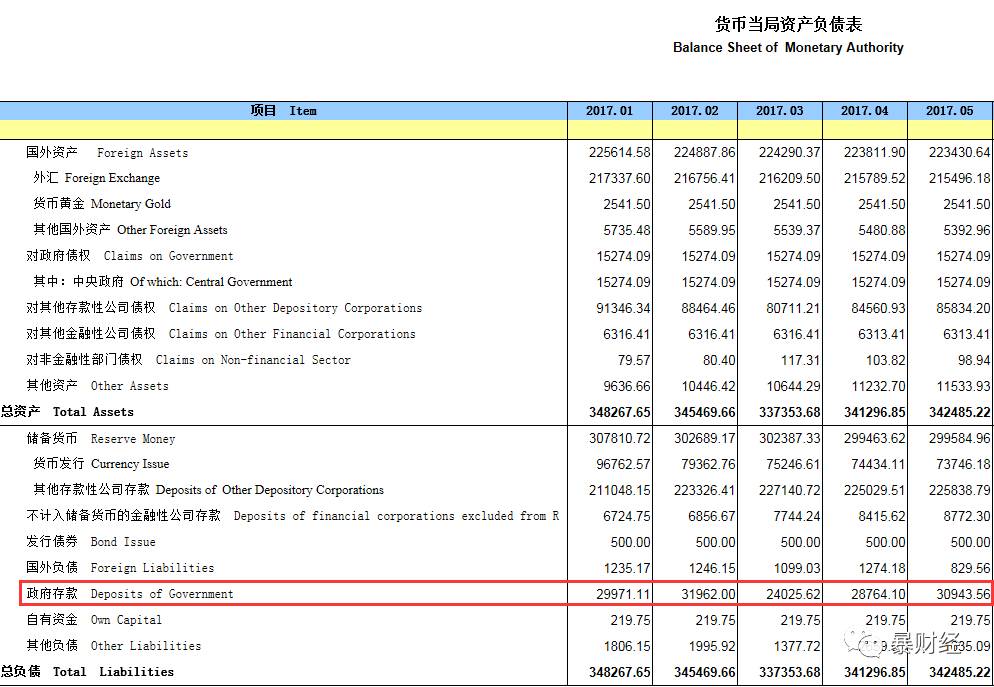Select Deposits of Government value 31962.00
Image resolution: width=994 pixels, height=687 pixels.
click(708, 594)
